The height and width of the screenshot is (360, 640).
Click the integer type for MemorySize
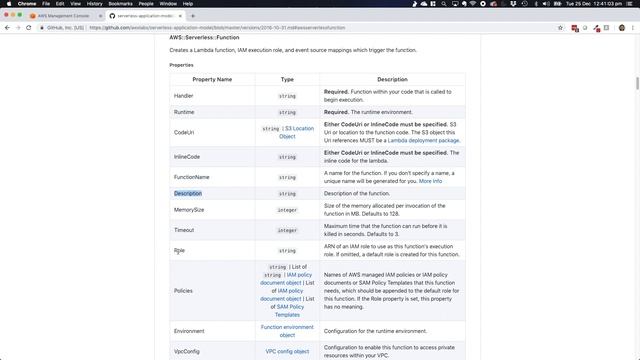click(x=287, y=210)
